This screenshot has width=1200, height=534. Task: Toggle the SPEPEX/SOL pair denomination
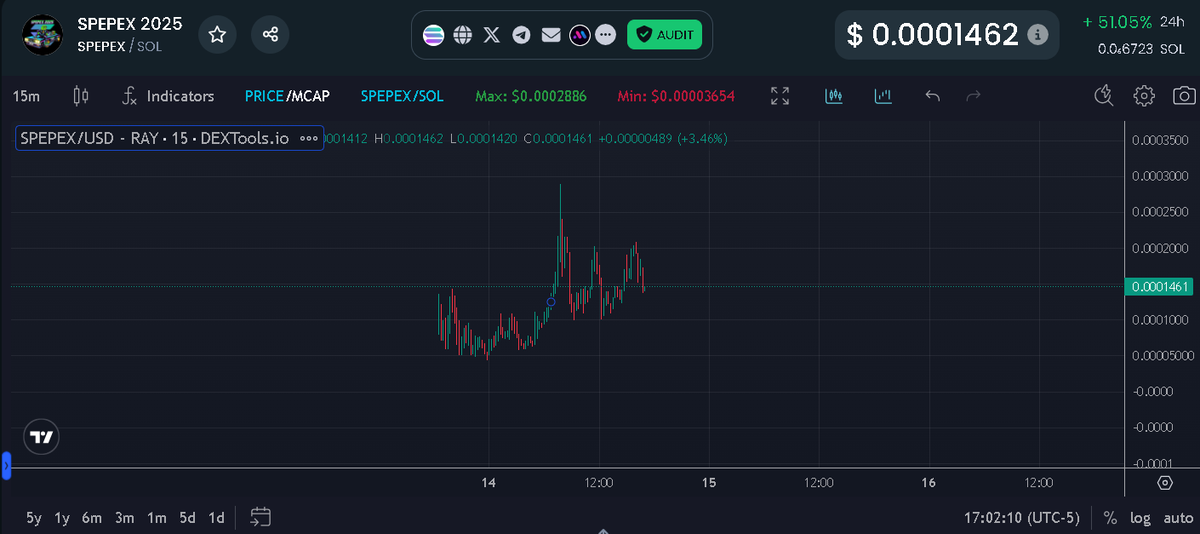(402, 96)
